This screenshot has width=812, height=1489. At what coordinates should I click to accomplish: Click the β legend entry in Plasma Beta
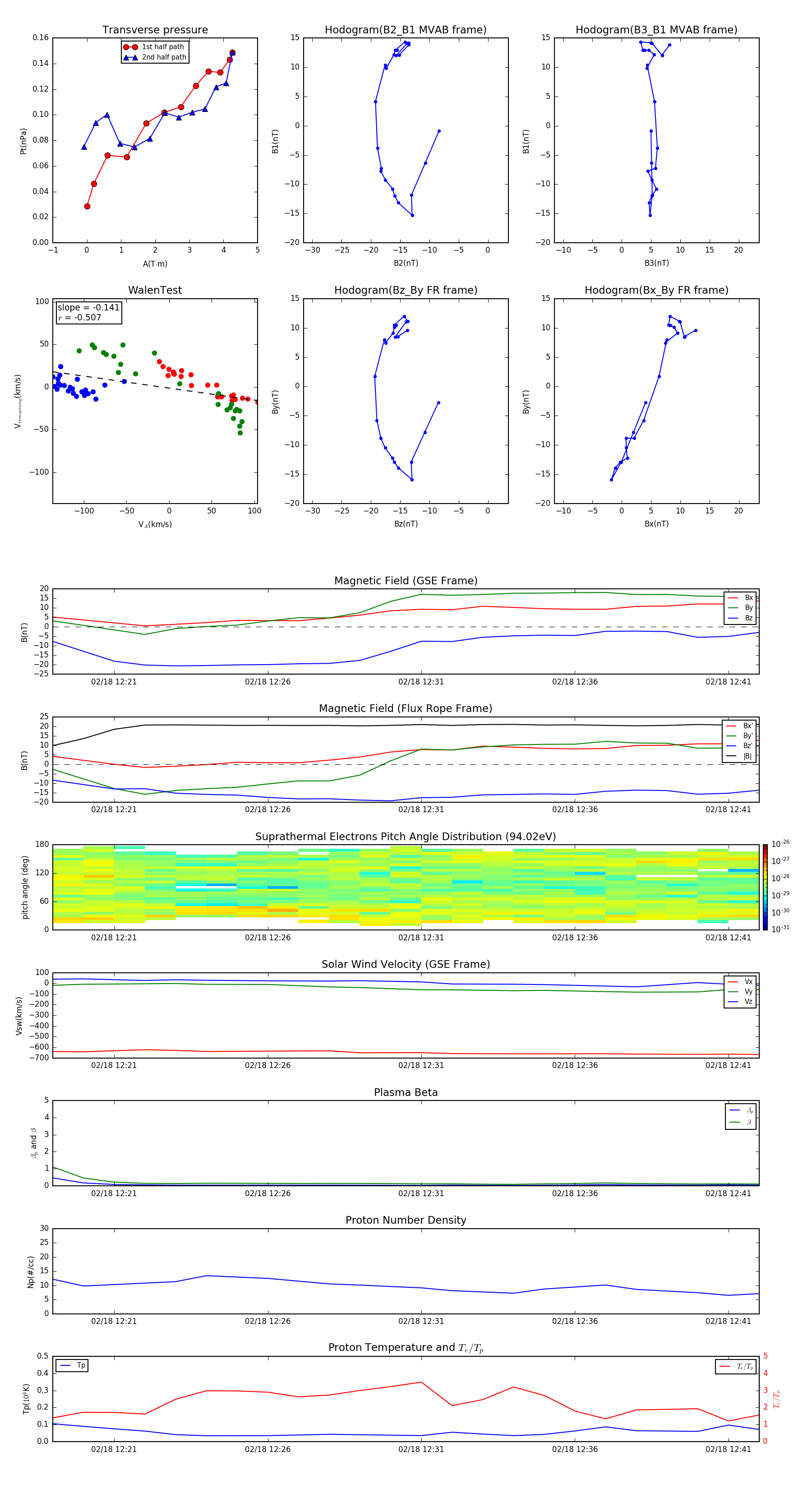pos(741,1122)
